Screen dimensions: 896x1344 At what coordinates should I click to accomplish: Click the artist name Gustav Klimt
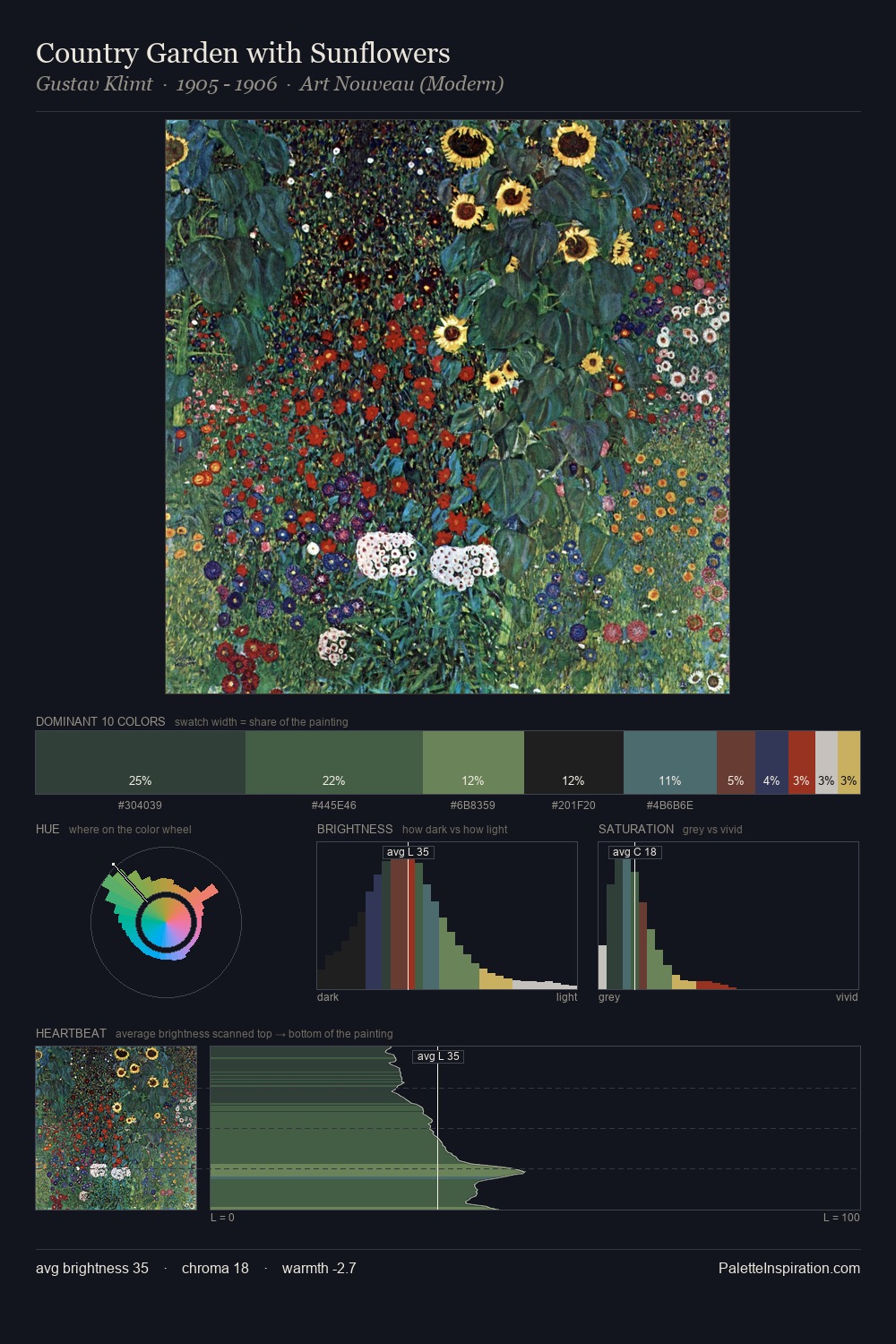click(94, 84)
